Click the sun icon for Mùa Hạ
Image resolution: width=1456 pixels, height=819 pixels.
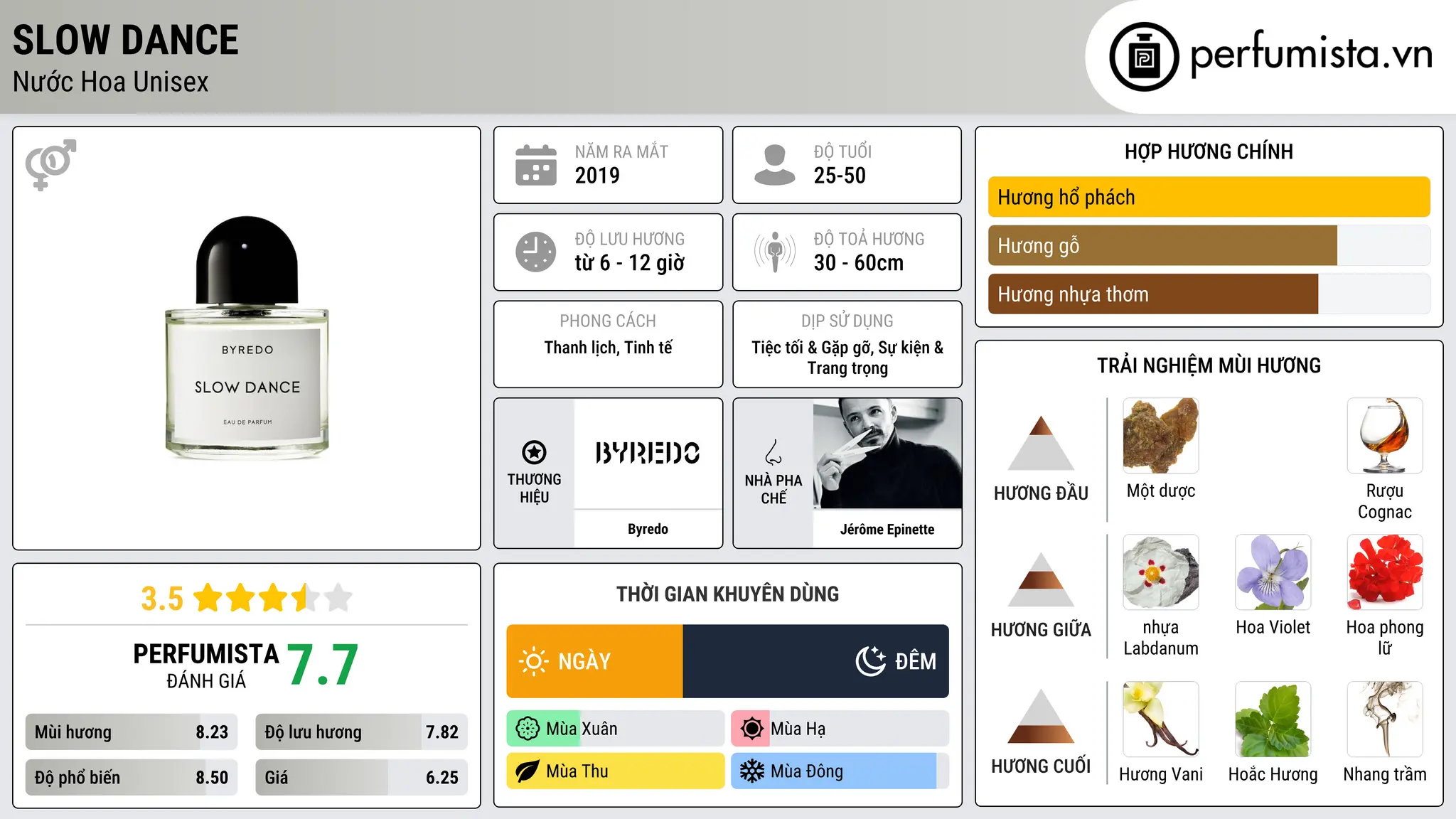(x=751, y=729)
